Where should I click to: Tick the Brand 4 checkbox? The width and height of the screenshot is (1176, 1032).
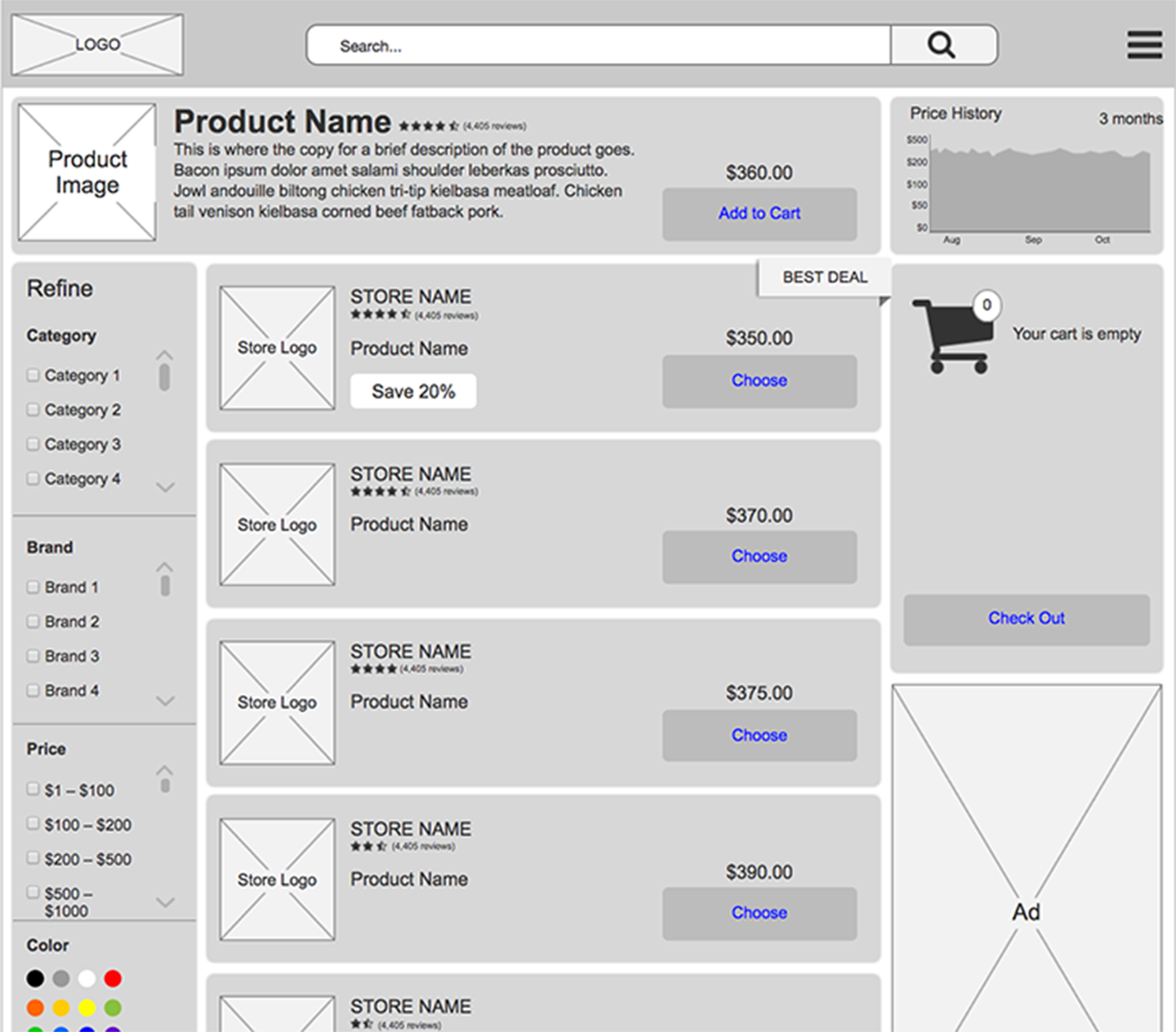click(x=33, y=690)
